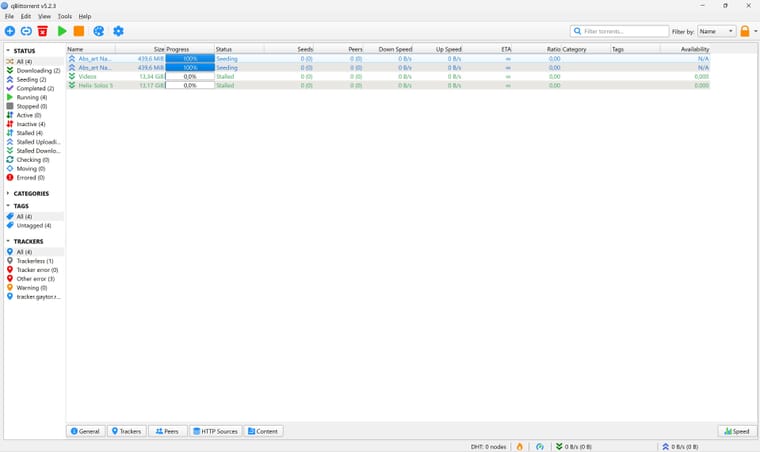Start torrents with green play icon
Screen dimensions: 760x452
coord(62,31)
